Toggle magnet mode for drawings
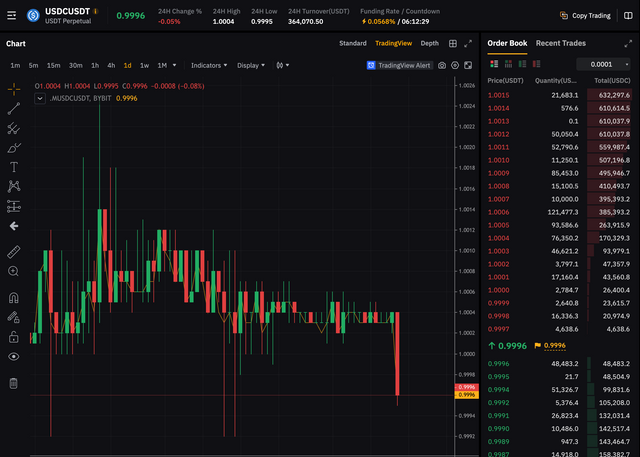 pos(13,297)
